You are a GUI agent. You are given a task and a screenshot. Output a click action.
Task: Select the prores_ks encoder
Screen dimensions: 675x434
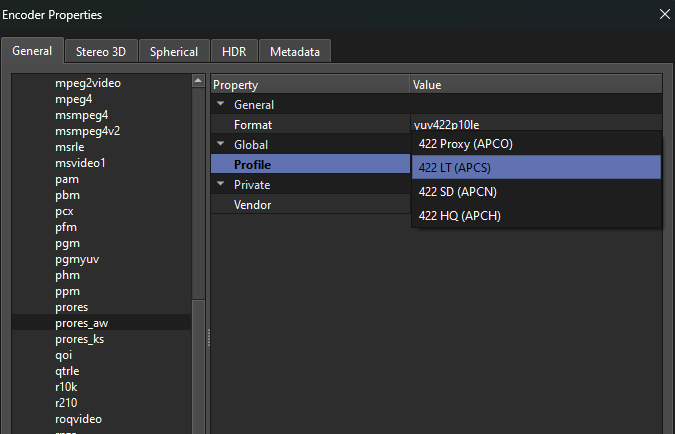click(x=79, y=339)
